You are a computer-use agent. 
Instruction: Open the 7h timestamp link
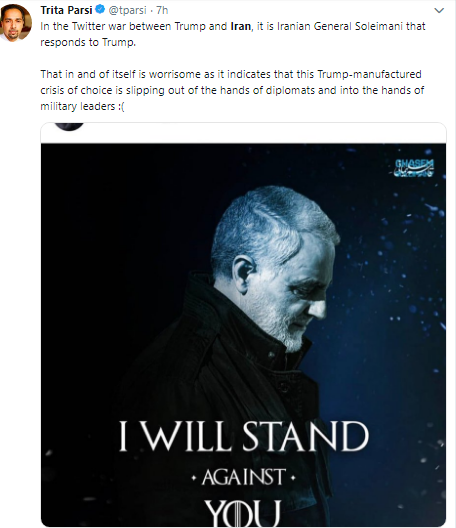[162, 10]
